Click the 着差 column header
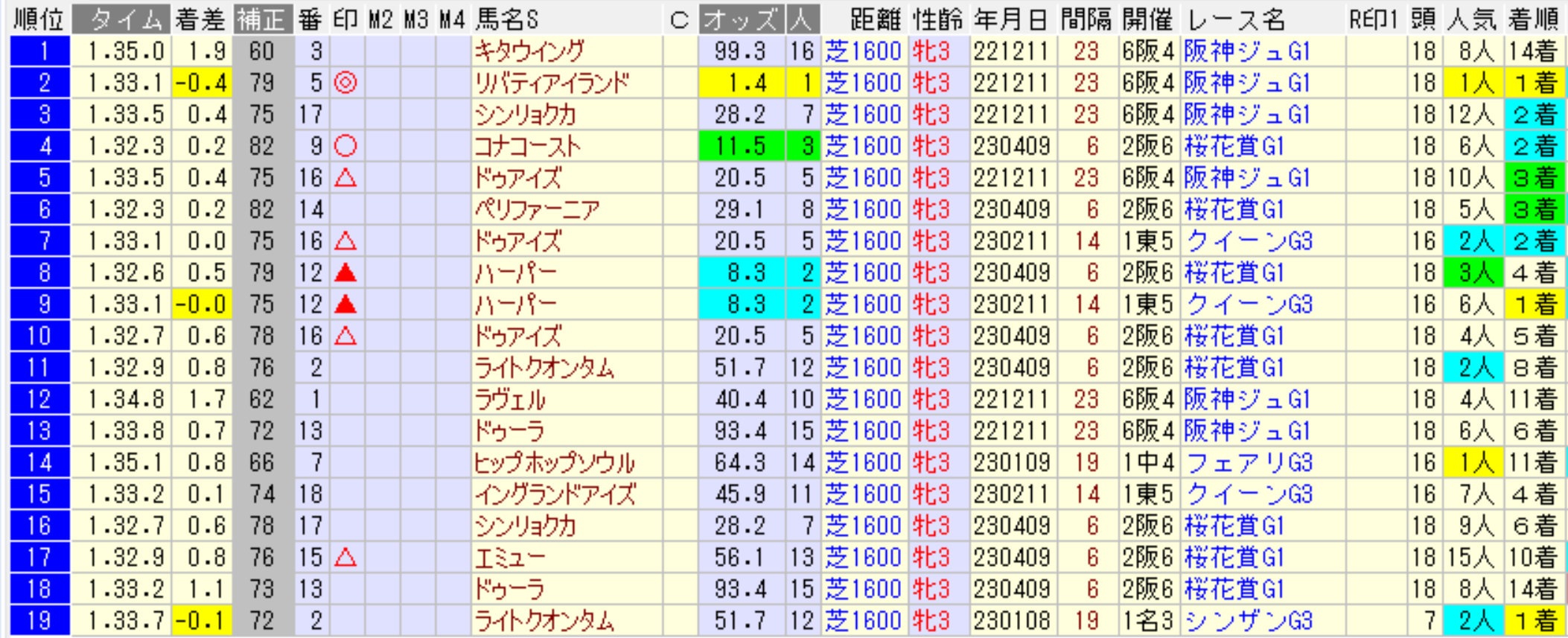The height and width of the screenshot is (638, 1568). (x=202, y=19)
